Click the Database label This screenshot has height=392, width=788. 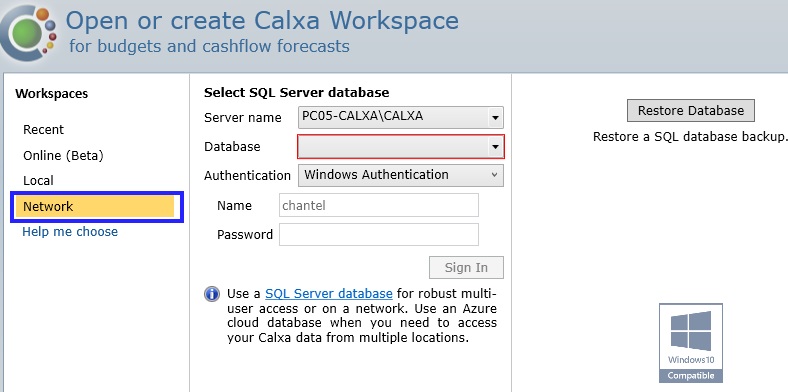coord(232,147)
